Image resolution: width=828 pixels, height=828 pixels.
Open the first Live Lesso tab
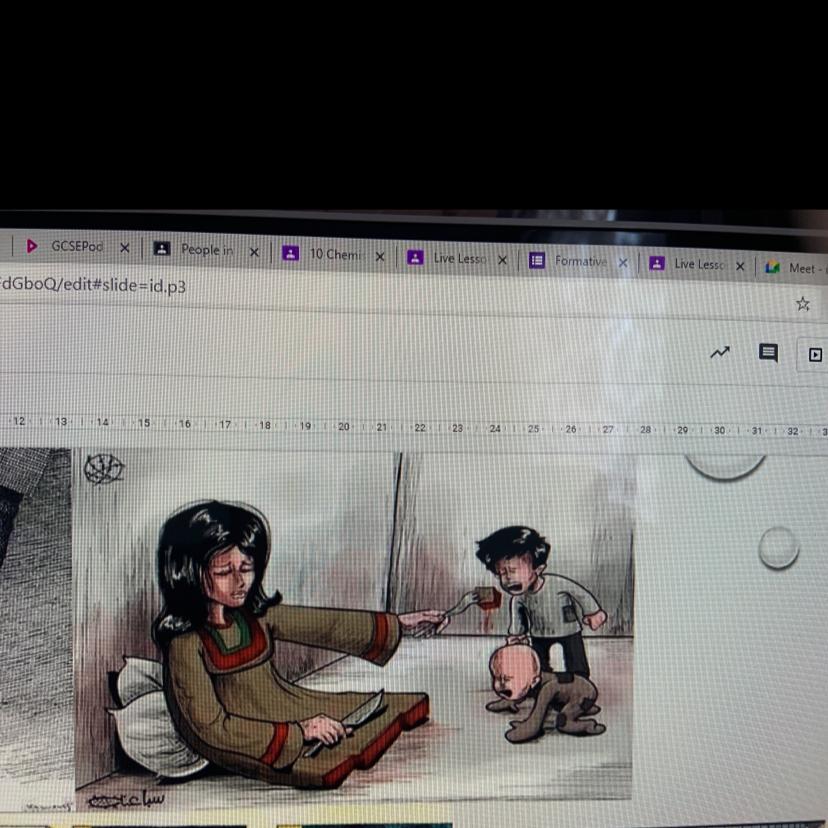[459, 258]
